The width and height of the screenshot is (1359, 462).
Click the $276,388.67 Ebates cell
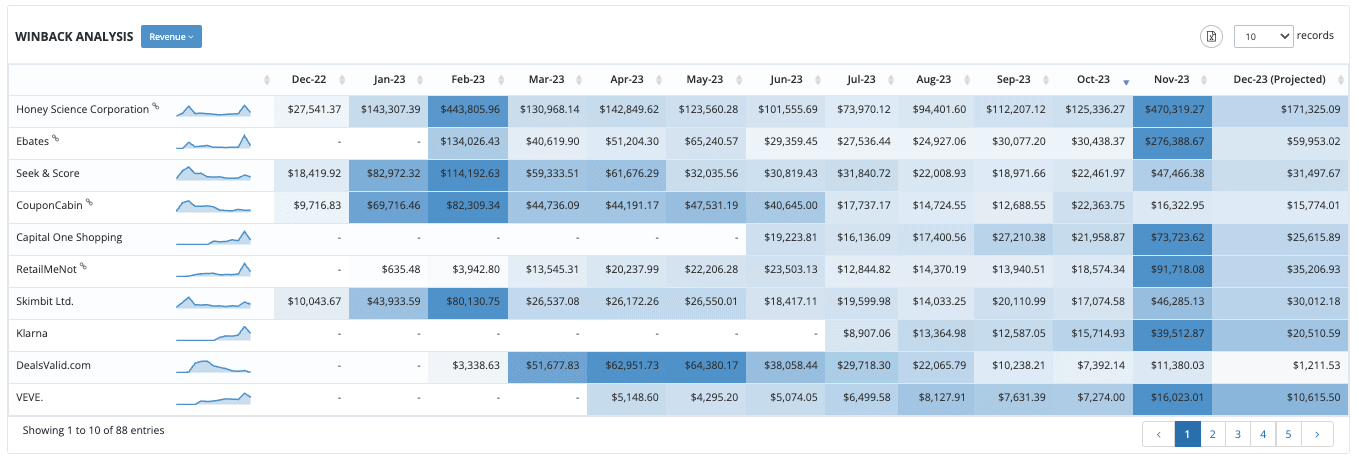(1172, 141)
